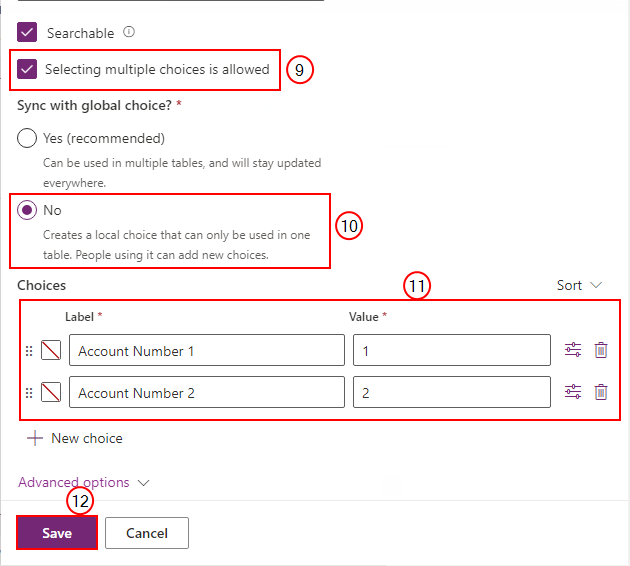Image resolution: width=630 pixels, height=566 pixels.
Task: Pick a color for Account Number 1
Action: click(x=51, y=350)
